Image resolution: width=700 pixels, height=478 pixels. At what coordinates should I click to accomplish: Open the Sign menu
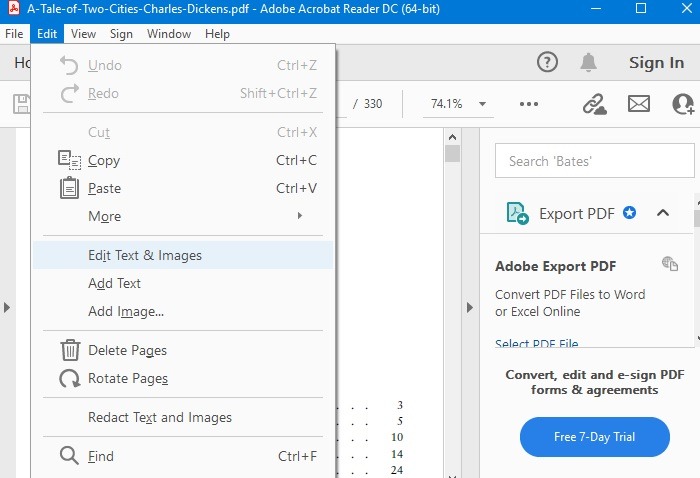coord(121,34)
